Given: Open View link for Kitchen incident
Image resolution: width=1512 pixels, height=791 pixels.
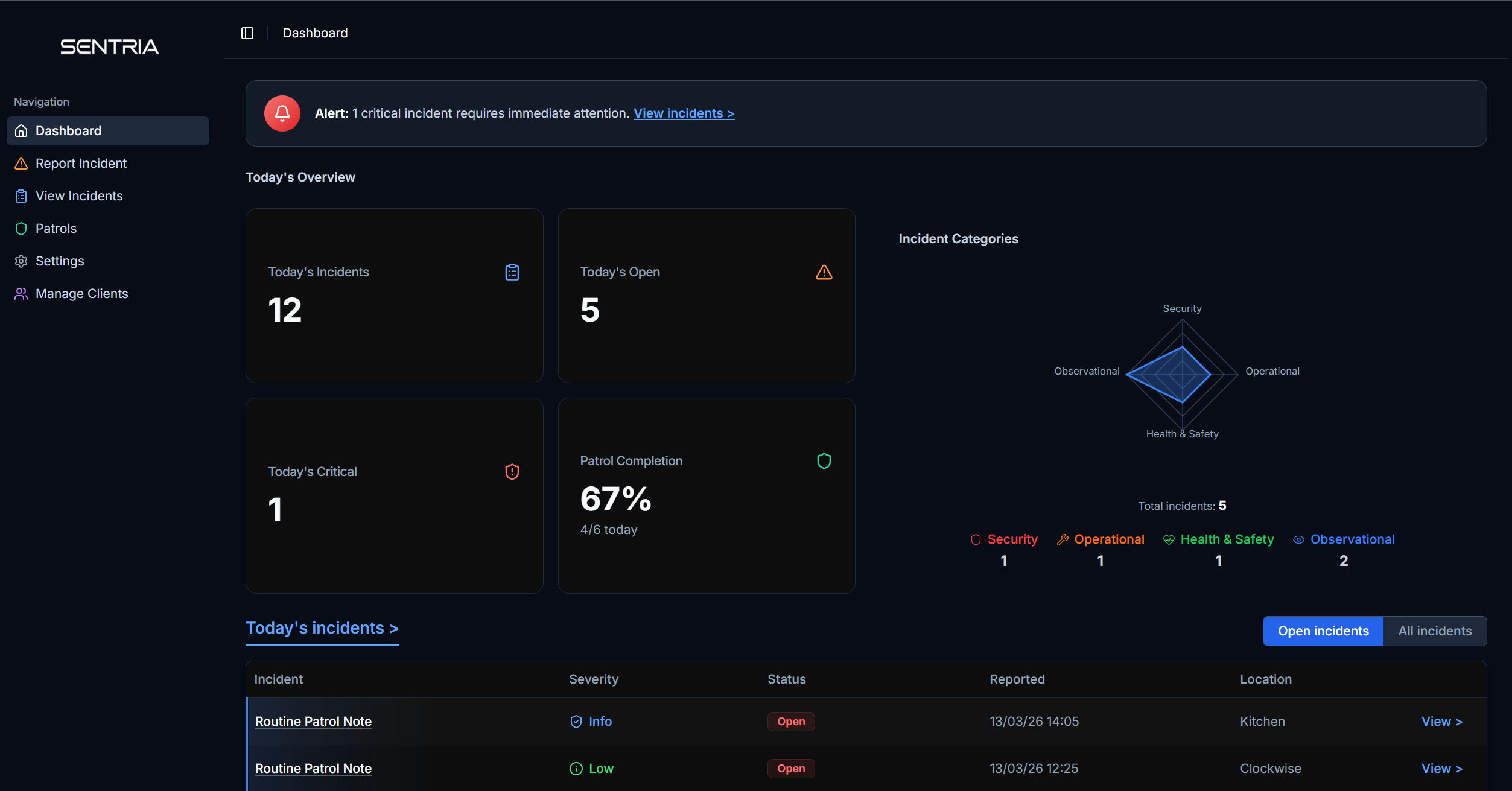Looking at the screenshot, I should [1441, 722].
